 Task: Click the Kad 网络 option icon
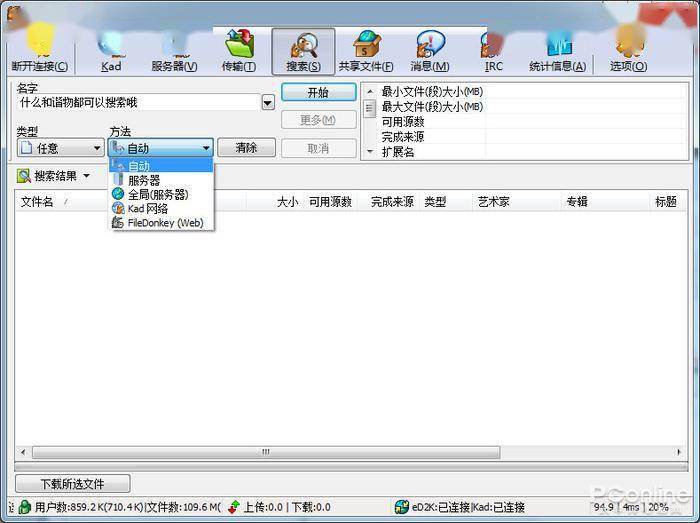118,208
